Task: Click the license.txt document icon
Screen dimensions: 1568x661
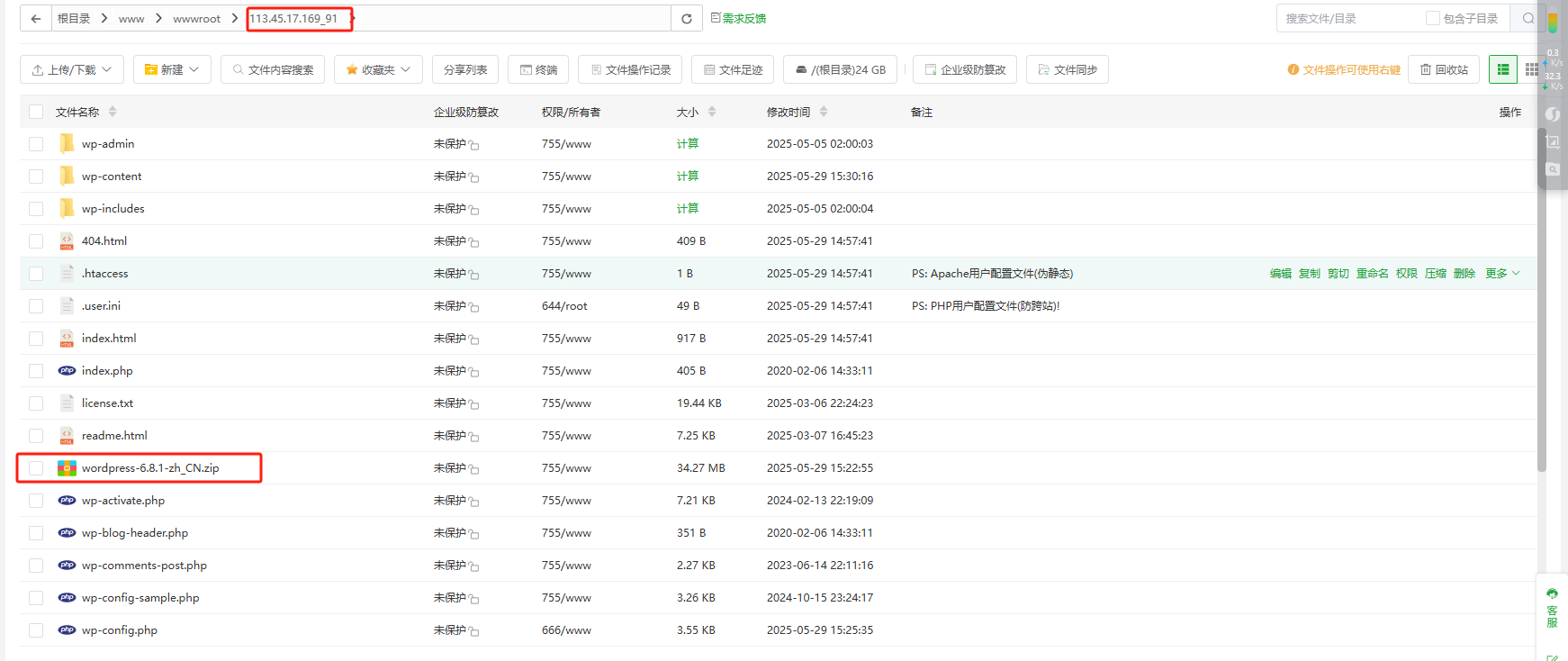Action: [67, 403]
